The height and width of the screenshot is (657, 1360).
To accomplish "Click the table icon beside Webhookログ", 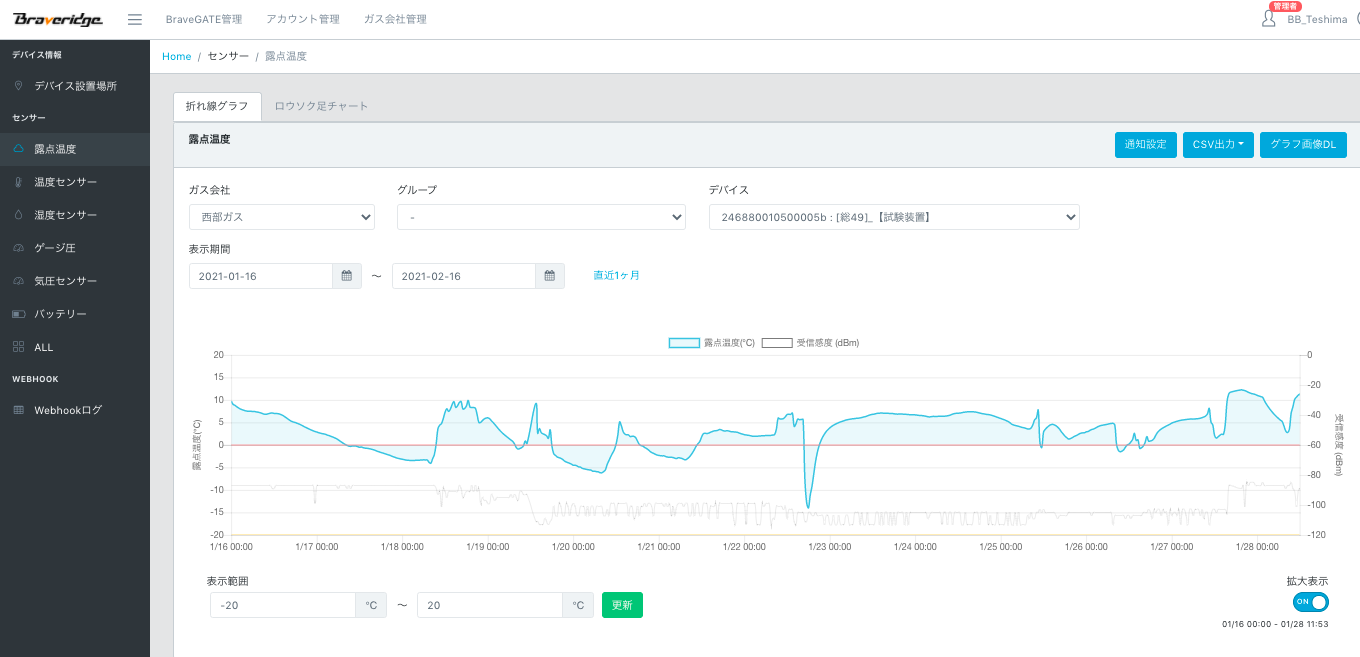I will click(18, 410).
